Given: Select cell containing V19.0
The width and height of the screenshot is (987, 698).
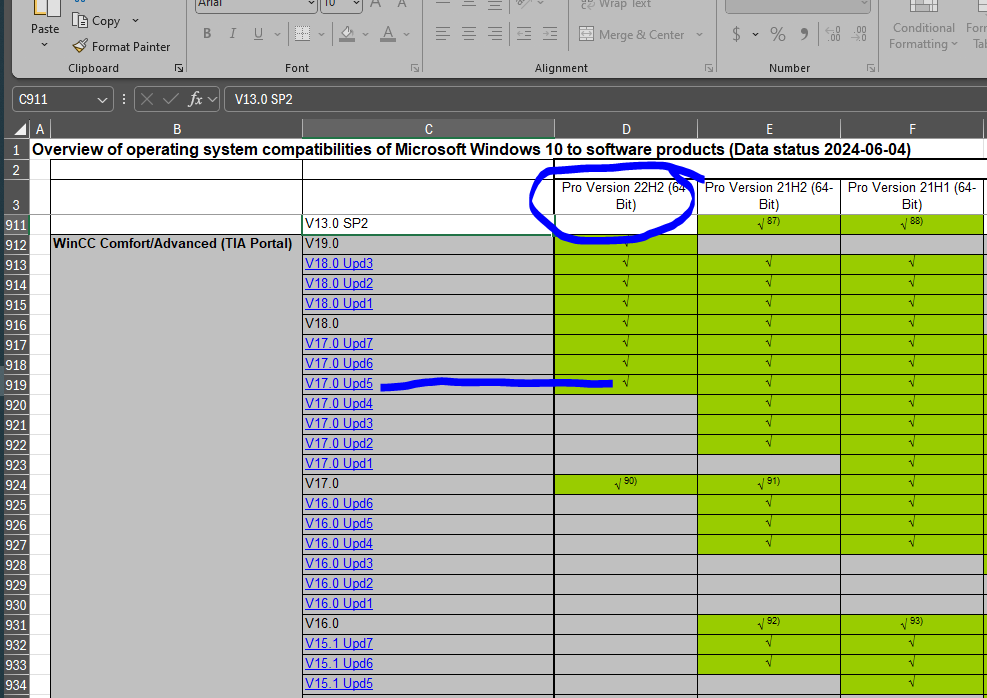Looking at the screenshot, I should tap(428, 244).
